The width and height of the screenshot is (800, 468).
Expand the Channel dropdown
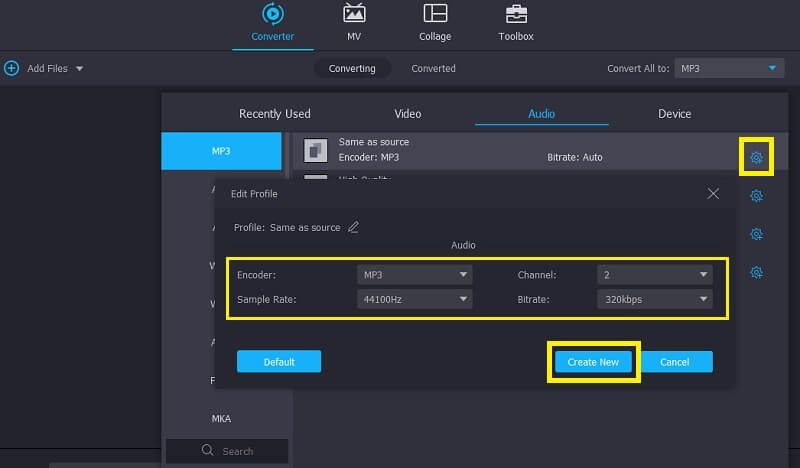click(x=655, y=274)
